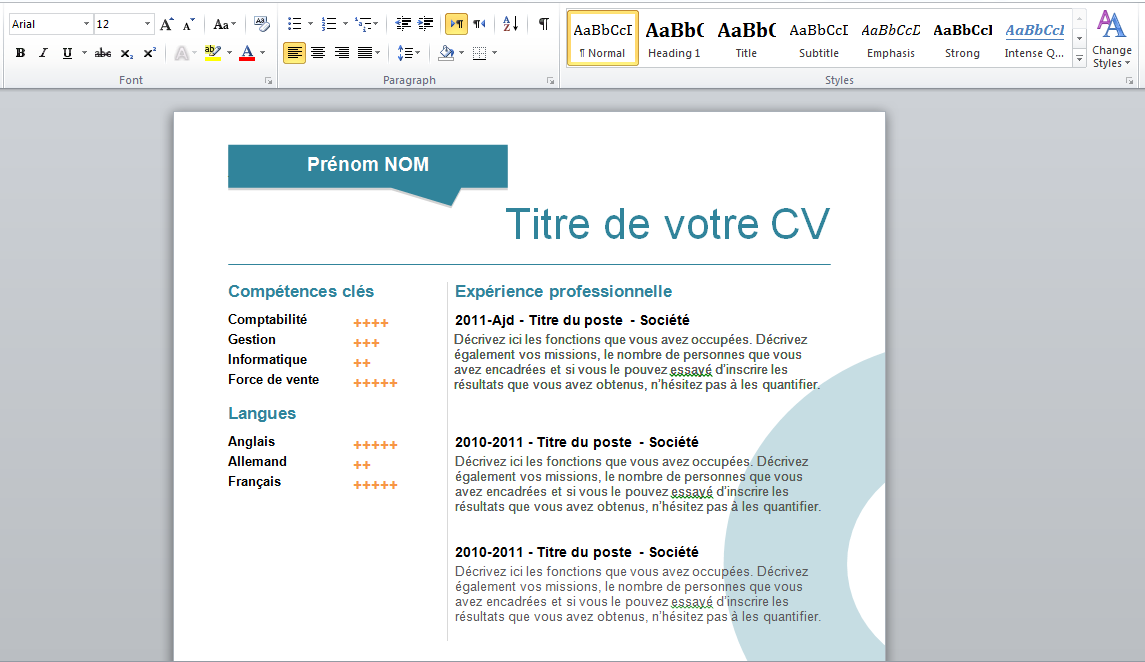Center align the paragraph
Viewport: 1145px width, 662px height.
click(x=318, y=53)
